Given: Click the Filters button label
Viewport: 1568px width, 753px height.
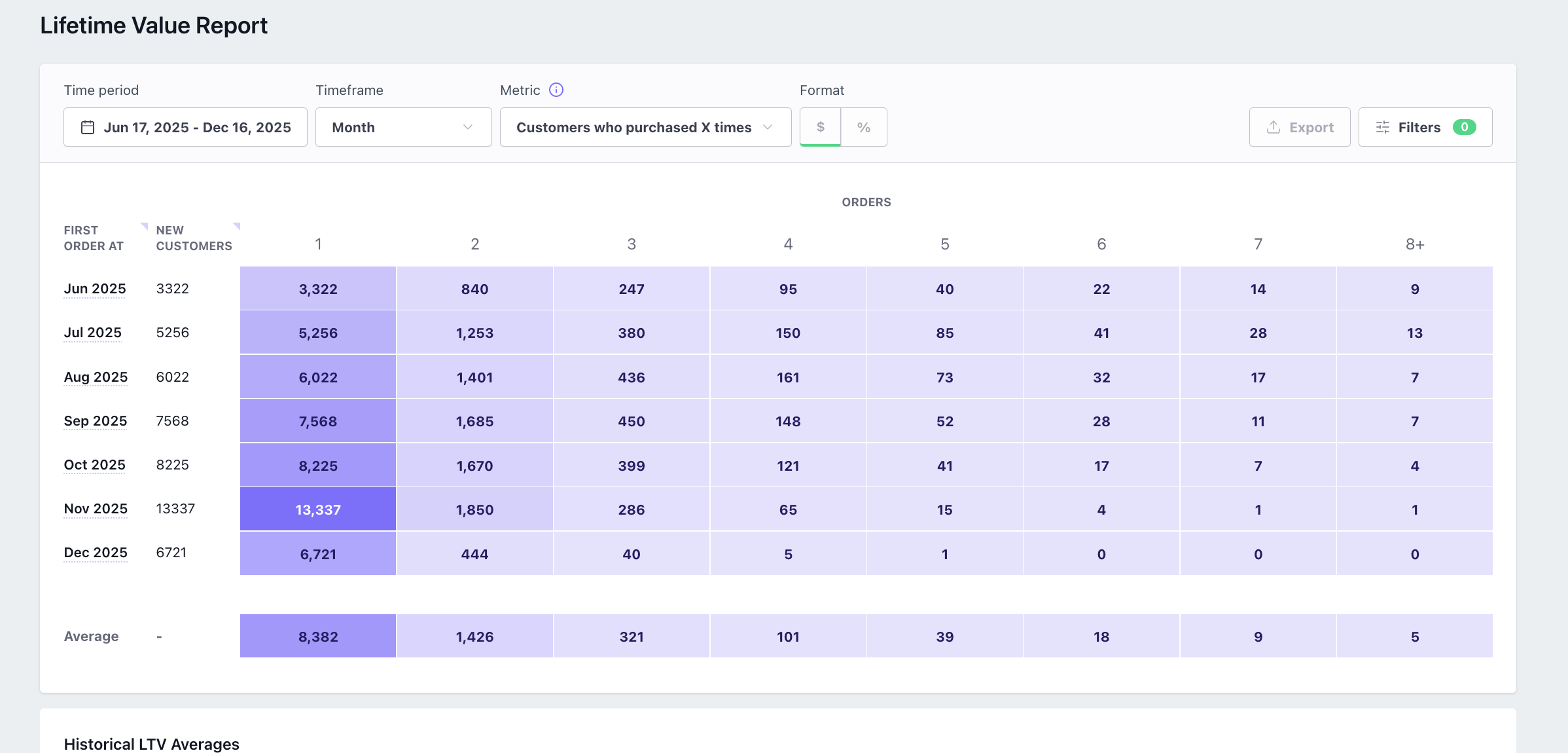Looking at the screenshot, I should (1419, 127).
